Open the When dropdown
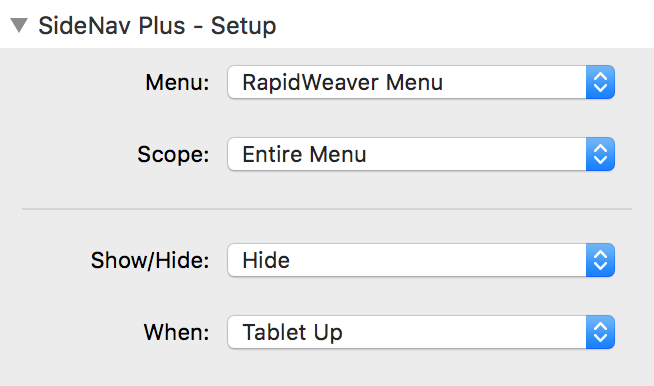The width and height of the screenshot is (654, 386). pos(421,332)
